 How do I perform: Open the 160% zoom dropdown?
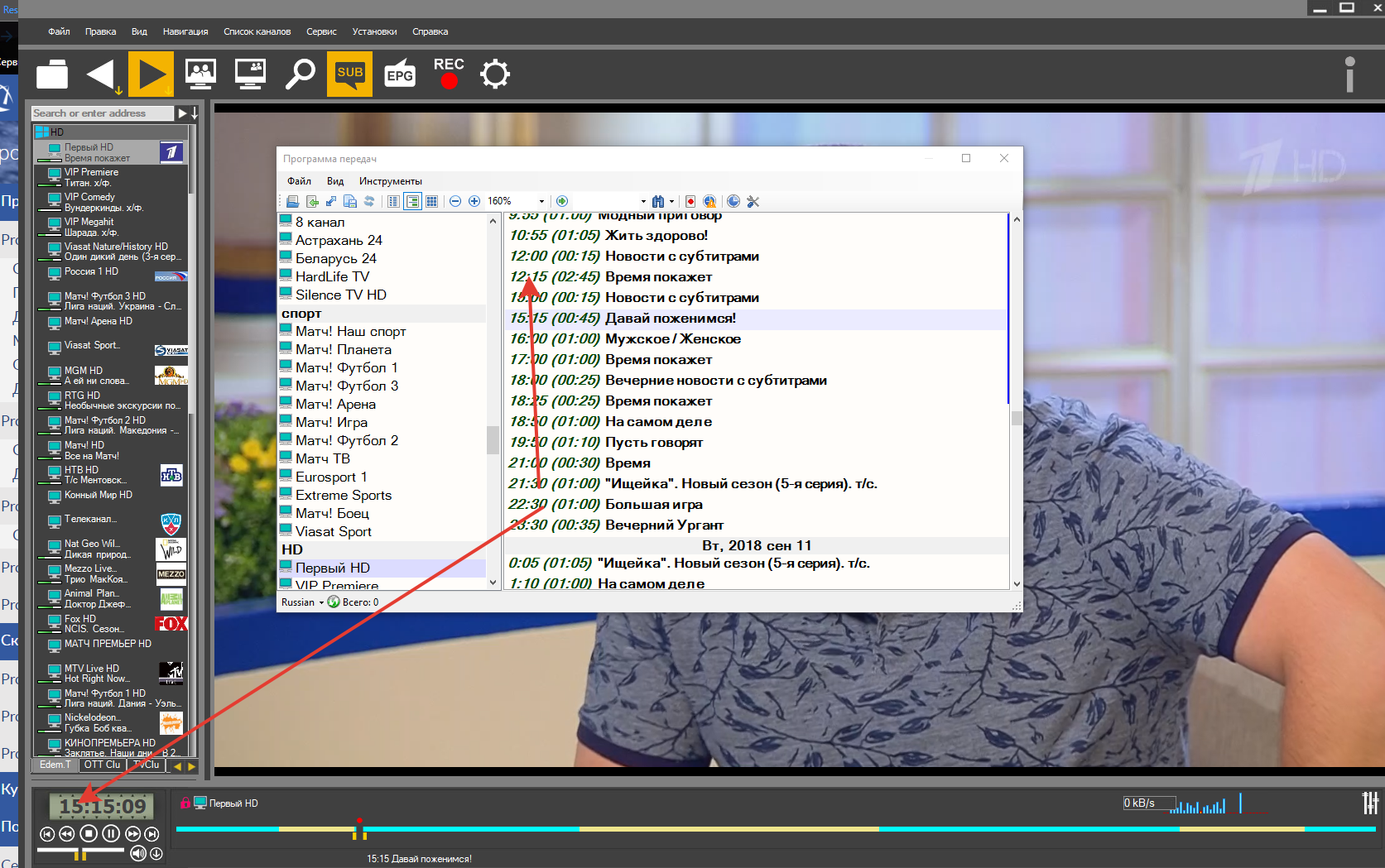(541, 201)
